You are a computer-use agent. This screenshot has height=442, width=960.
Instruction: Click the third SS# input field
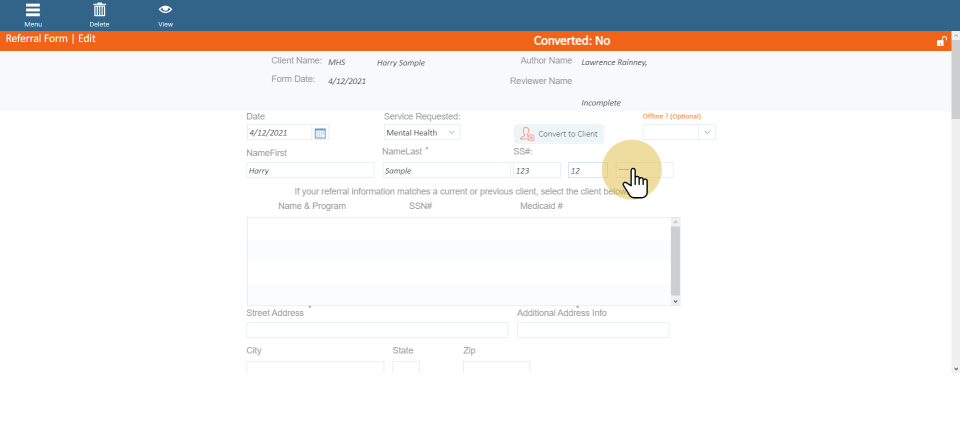(x=646, y=171)
